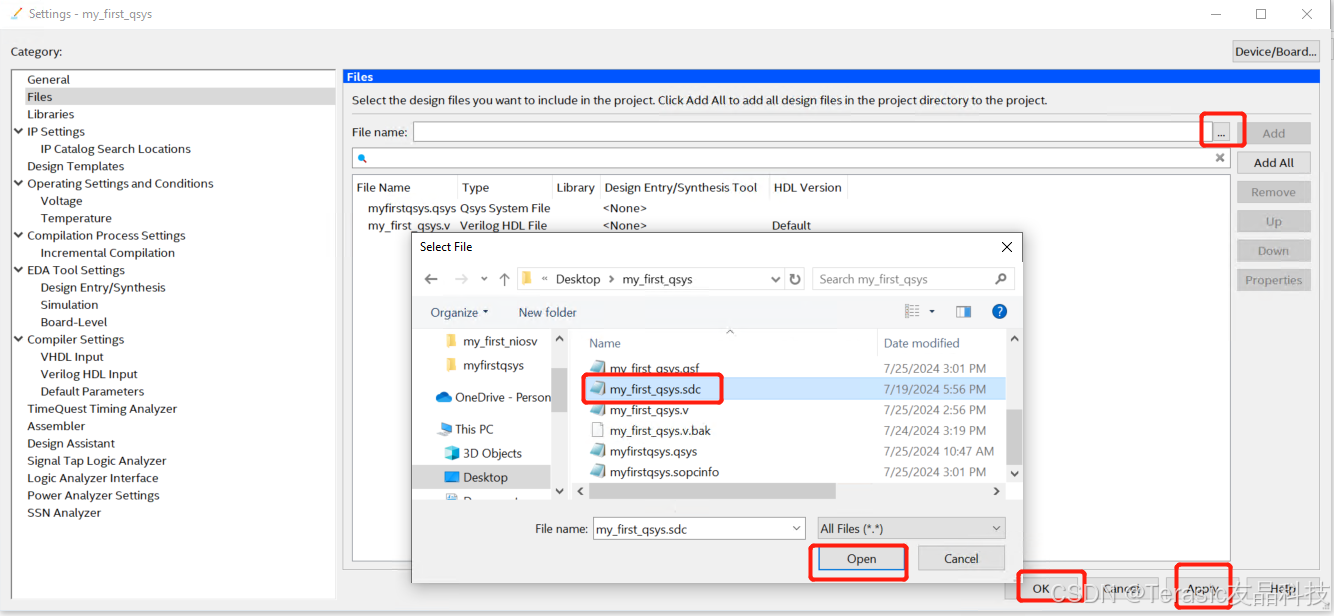Click Apply in the Settings window
Image resolution: width=1334 pixels, height=616 pixels.
coord(1203,589)
